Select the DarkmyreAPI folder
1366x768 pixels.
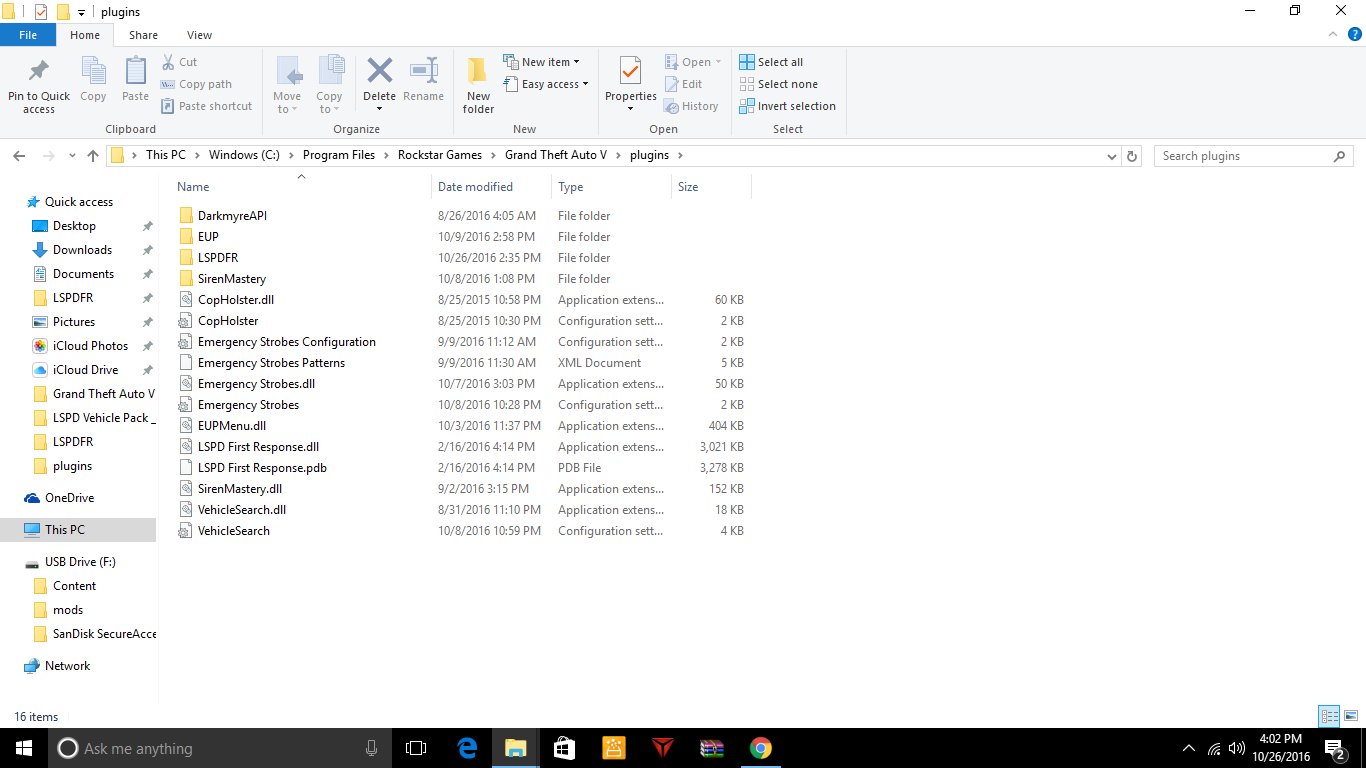pos(232,216)
